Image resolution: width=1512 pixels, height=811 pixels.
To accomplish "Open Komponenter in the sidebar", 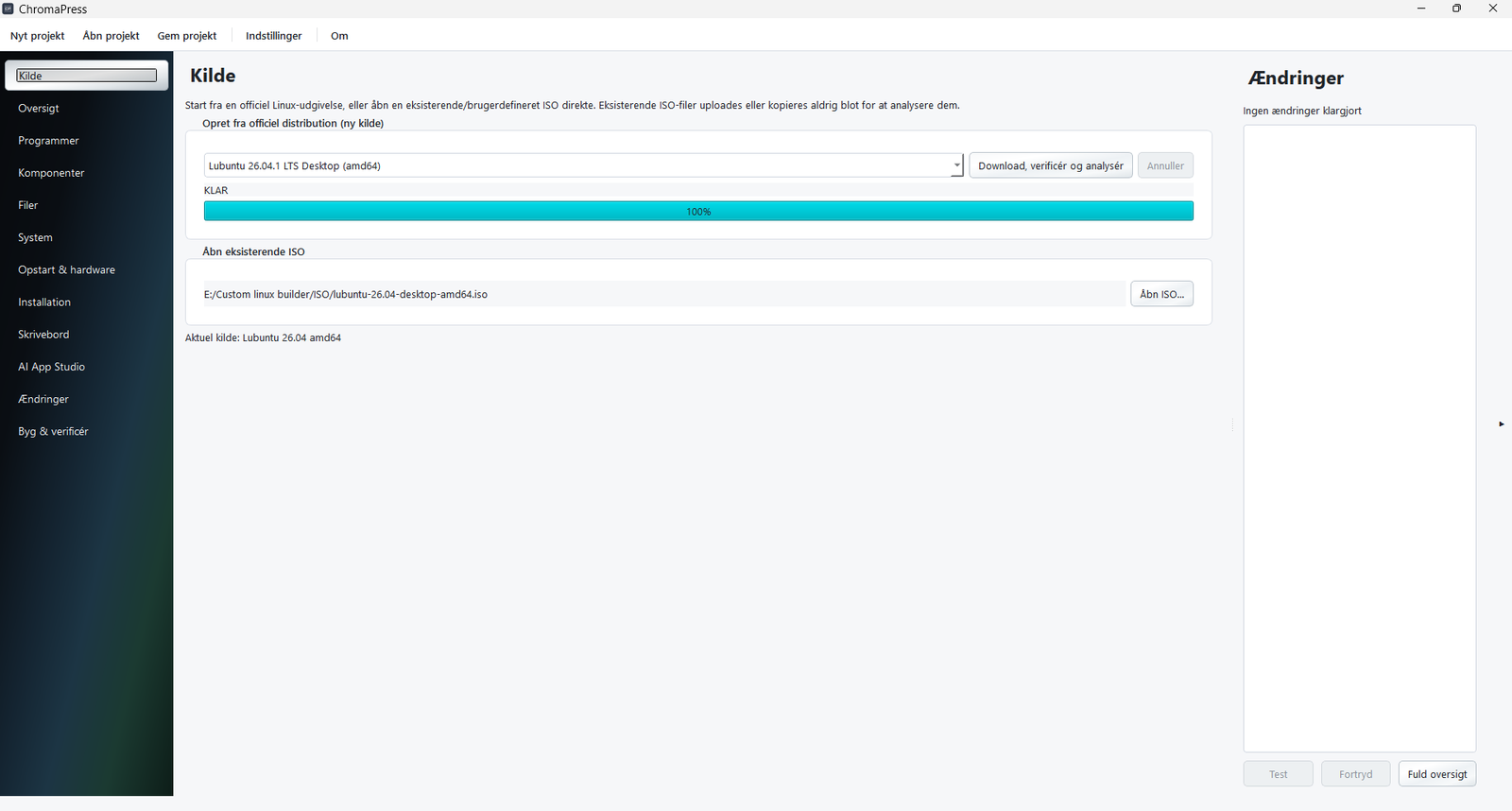I will point(87,173).
